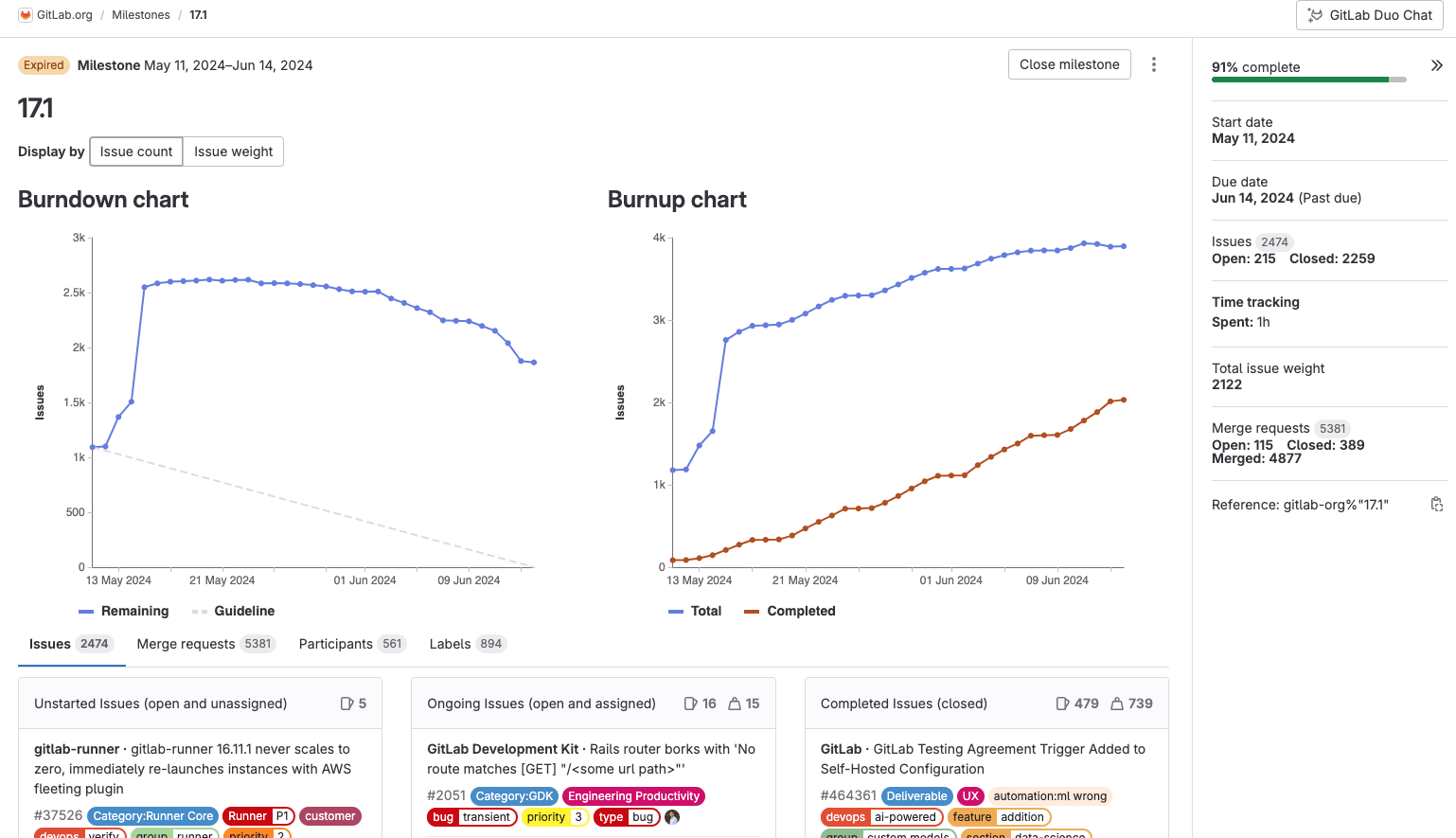This screenshot has width=1456, height=838.
Task: Click the 91% complete progress bar
Action: pos(1309,80)
